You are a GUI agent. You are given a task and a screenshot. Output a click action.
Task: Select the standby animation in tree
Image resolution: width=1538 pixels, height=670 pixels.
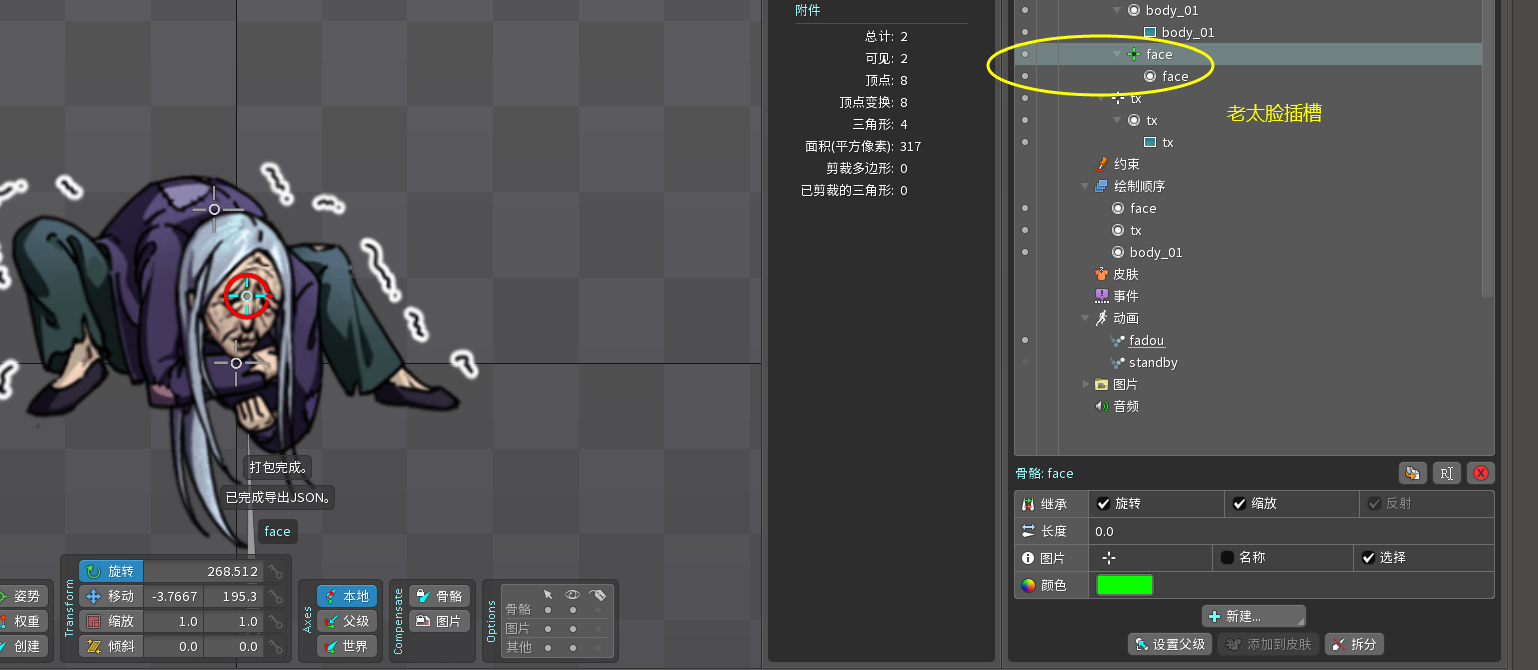pyautogui.click(x=1153, y=363)
